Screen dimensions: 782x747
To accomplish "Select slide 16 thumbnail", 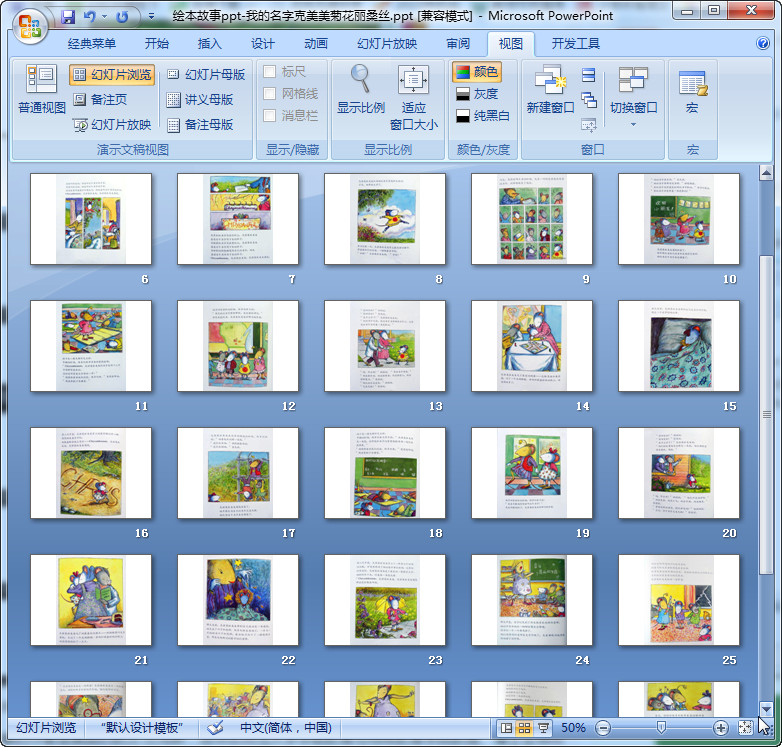I will coord(91,473).
